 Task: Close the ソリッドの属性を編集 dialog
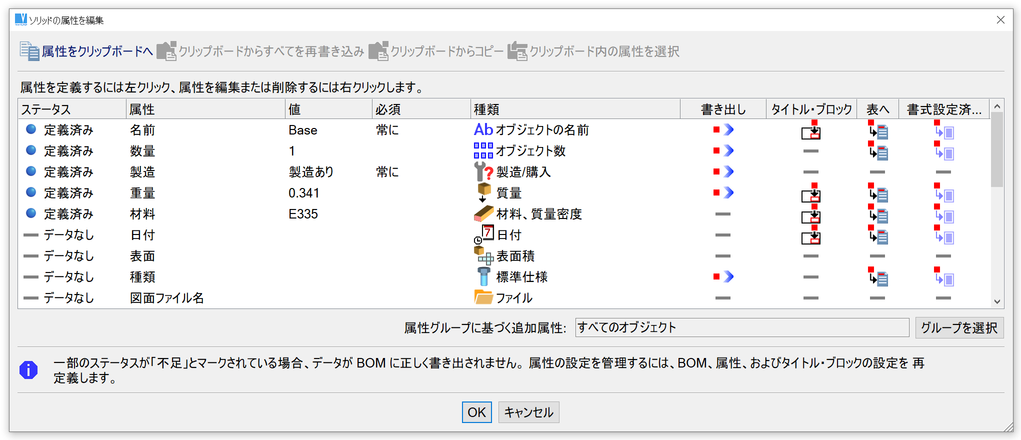coord(1001,19)
